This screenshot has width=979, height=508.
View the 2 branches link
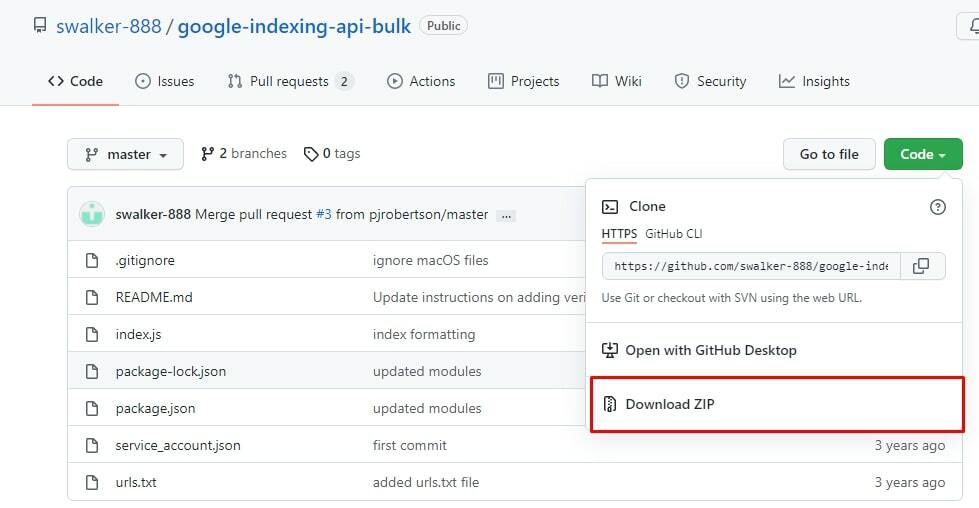(244, 154)
